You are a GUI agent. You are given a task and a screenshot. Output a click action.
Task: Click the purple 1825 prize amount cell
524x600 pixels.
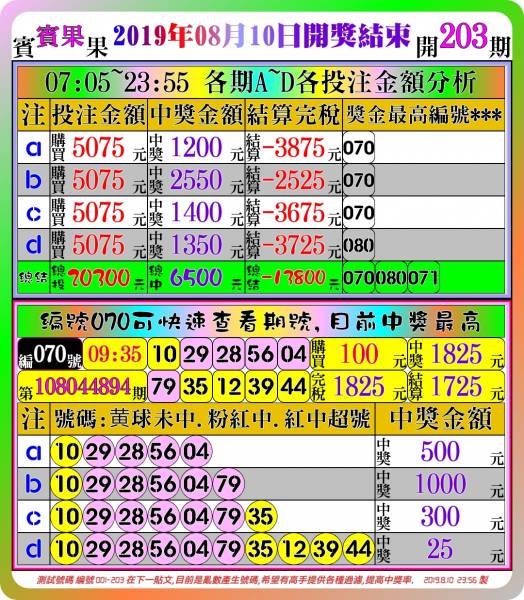456,354
